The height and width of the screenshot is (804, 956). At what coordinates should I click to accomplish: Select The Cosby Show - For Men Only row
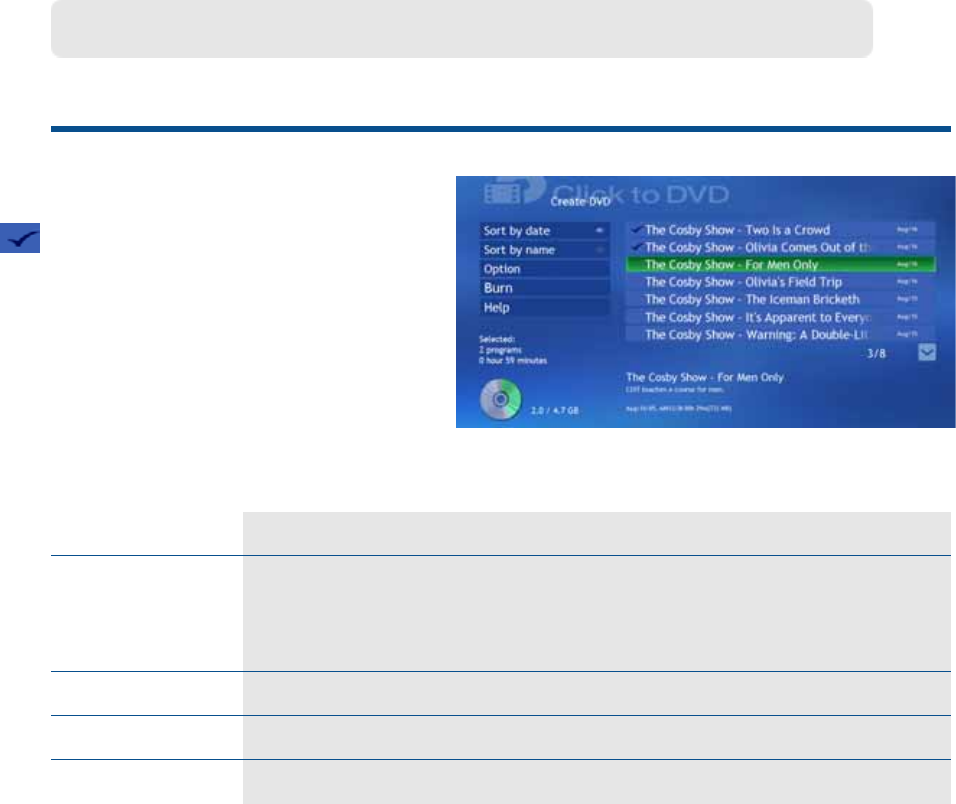coord(780,265)
